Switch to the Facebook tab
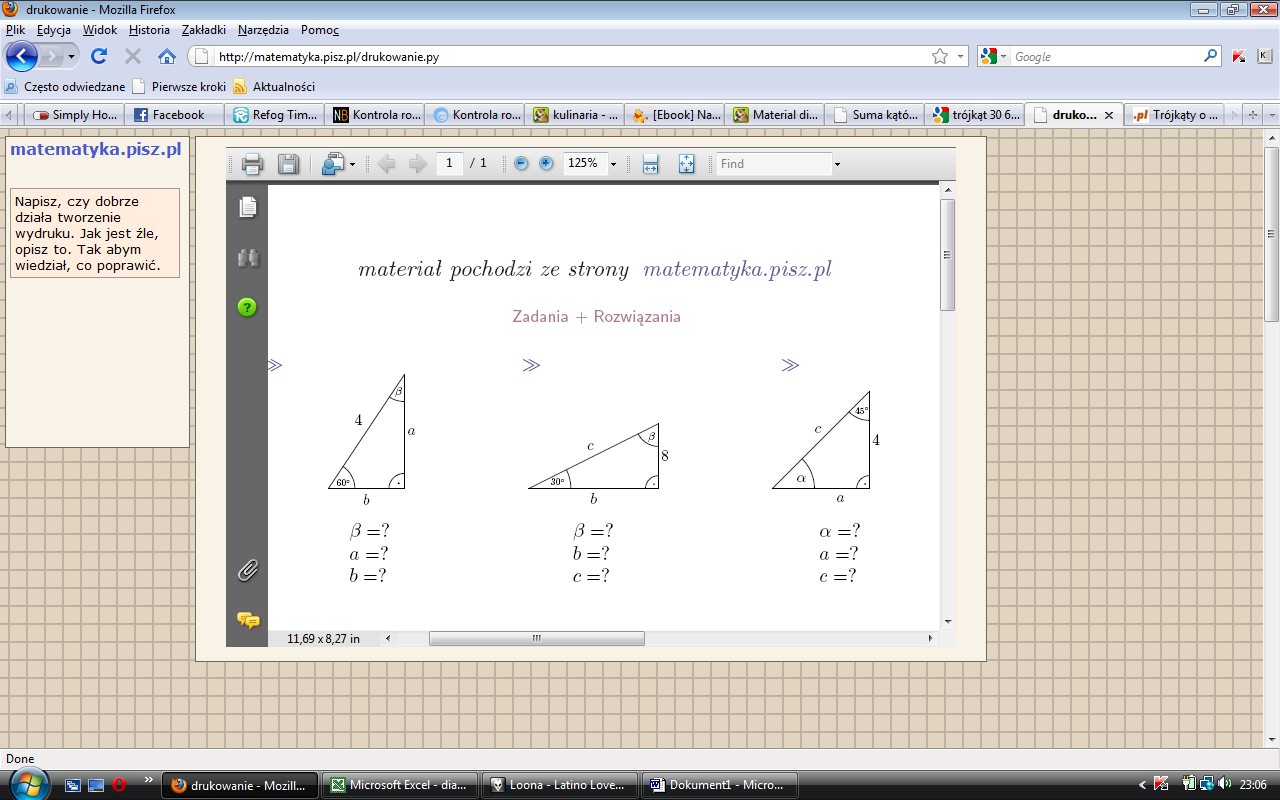The width and height of the screenshot is (1280, 800). [x=168, y=115]
